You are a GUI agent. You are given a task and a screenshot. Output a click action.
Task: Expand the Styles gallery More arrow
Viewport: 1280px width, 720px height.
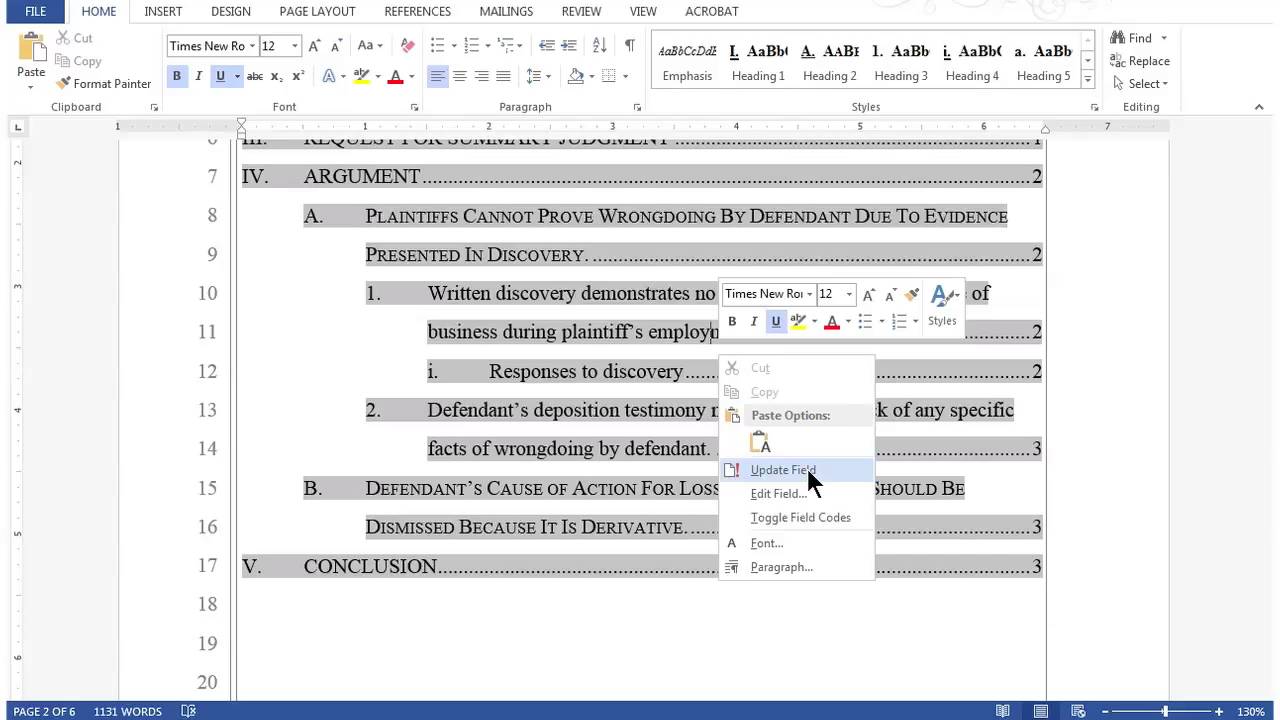click(x=1087, y=78)
